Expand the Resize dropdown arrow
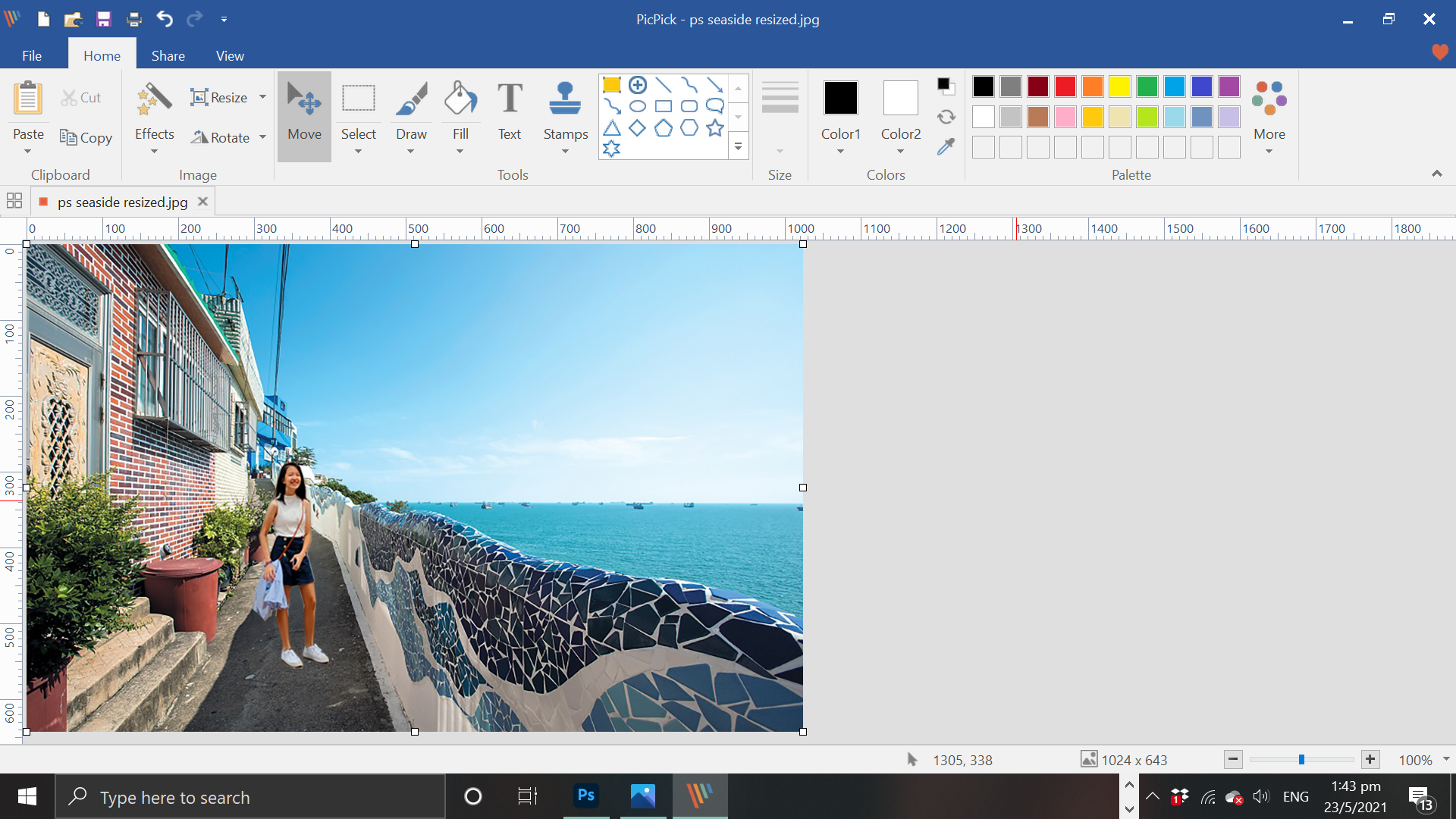This screenshot has width=1456, height=819. click(262, 97)
